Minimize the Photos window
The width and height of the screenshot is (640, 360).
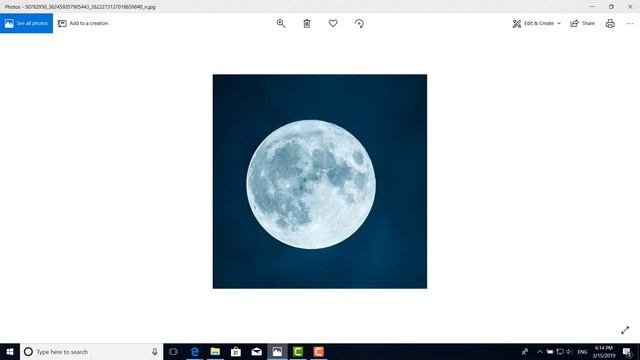[592, 7]
